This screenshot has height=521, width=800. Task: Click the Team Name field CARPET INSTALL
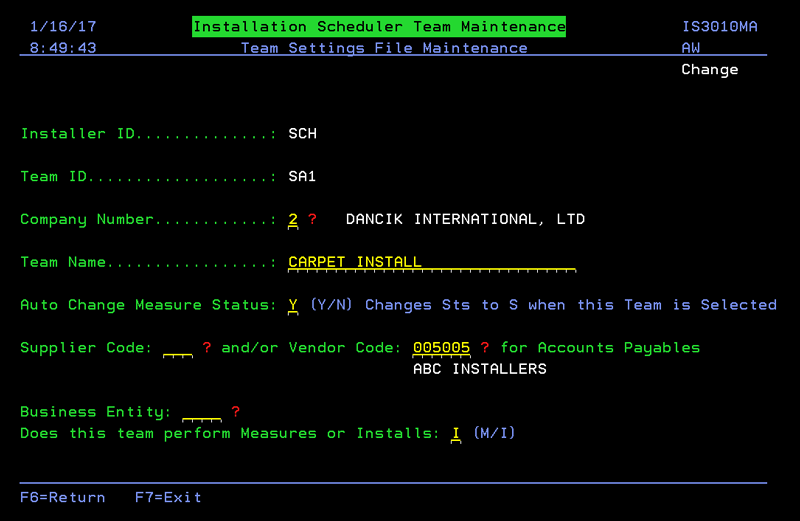point(430,263)
